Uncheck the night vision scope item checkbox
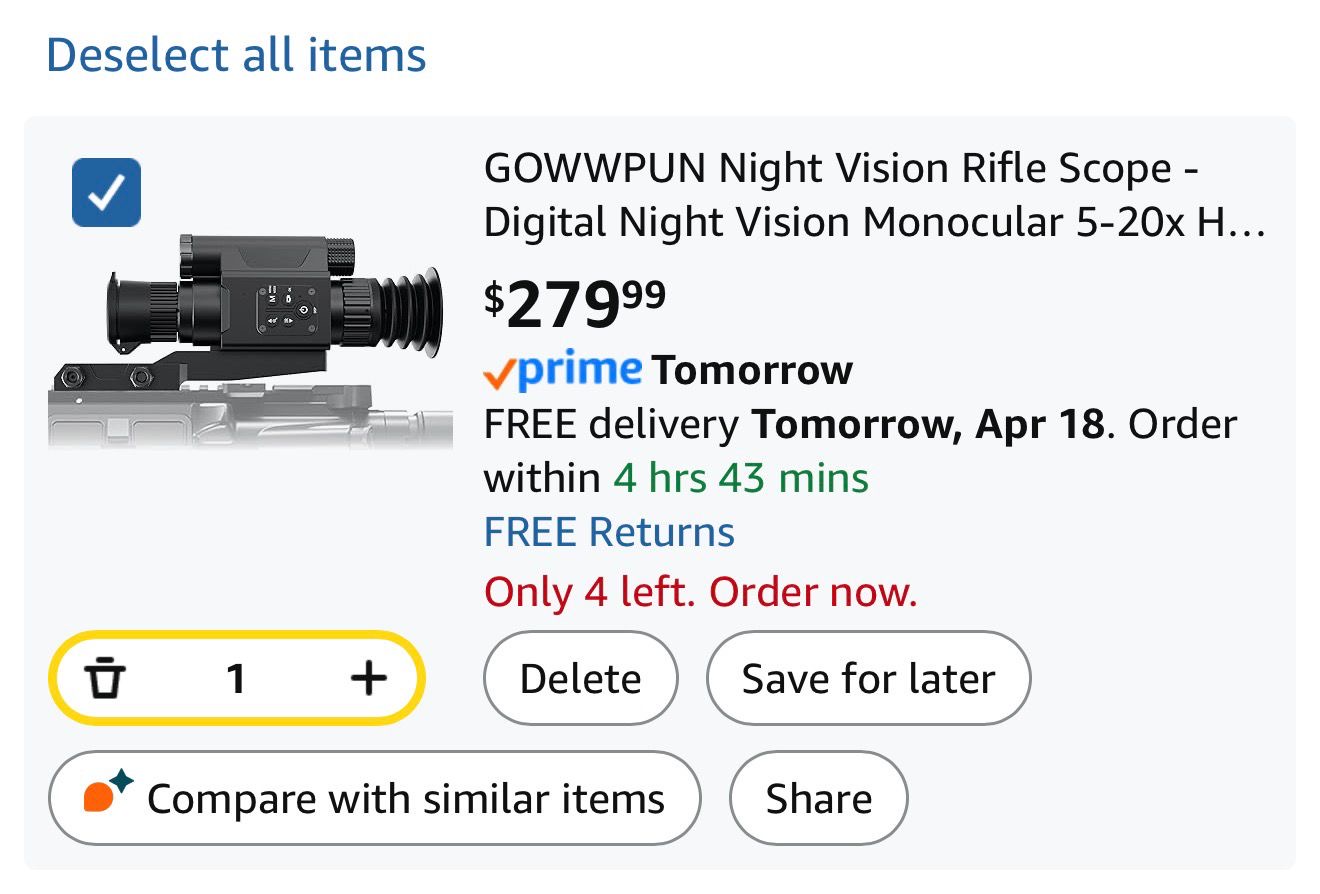This screenshot has width=1320, height=894. point(106,193)
